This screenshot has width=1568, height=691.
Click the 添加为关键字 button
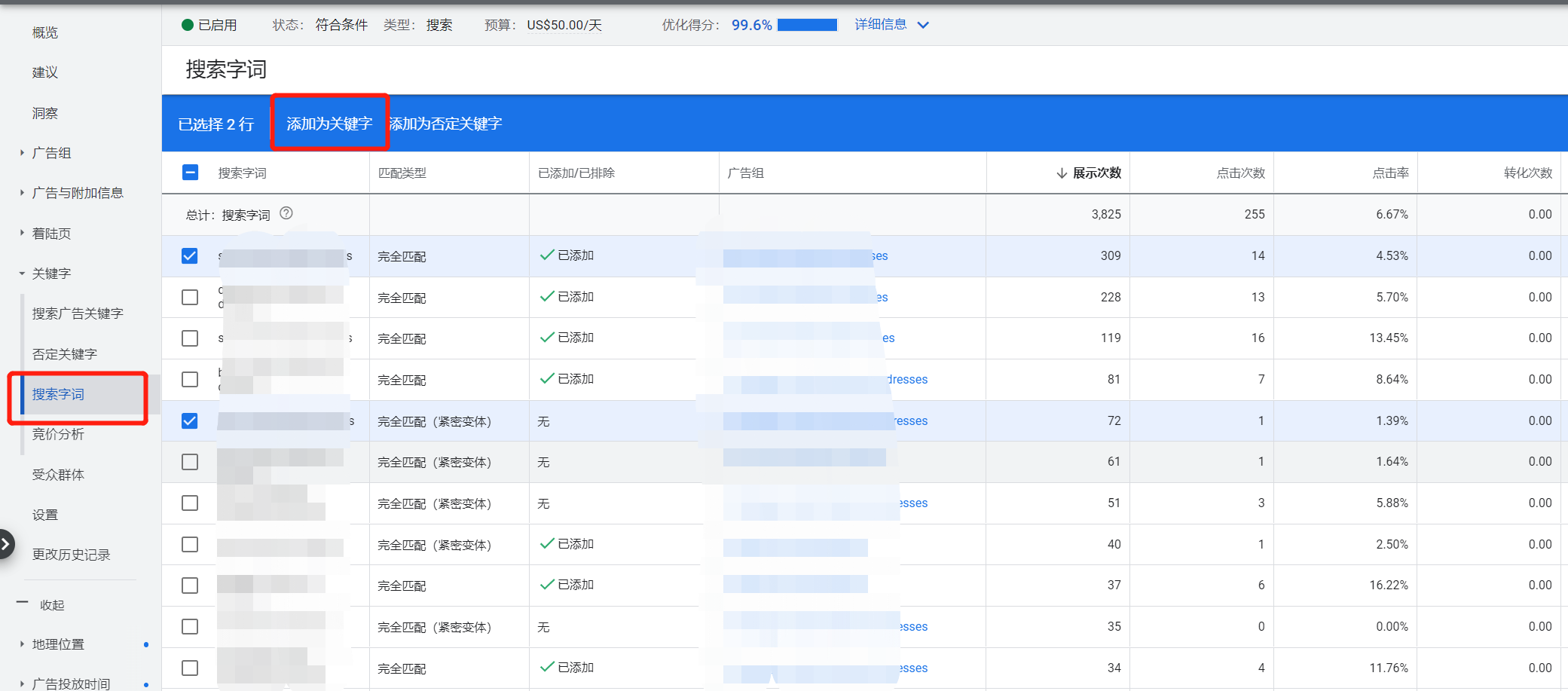[329, 123]
